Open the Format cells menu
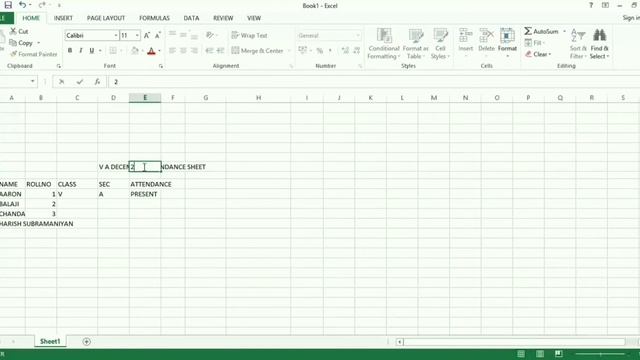Viewport: 640px width, 360px height. pos(507,41)
